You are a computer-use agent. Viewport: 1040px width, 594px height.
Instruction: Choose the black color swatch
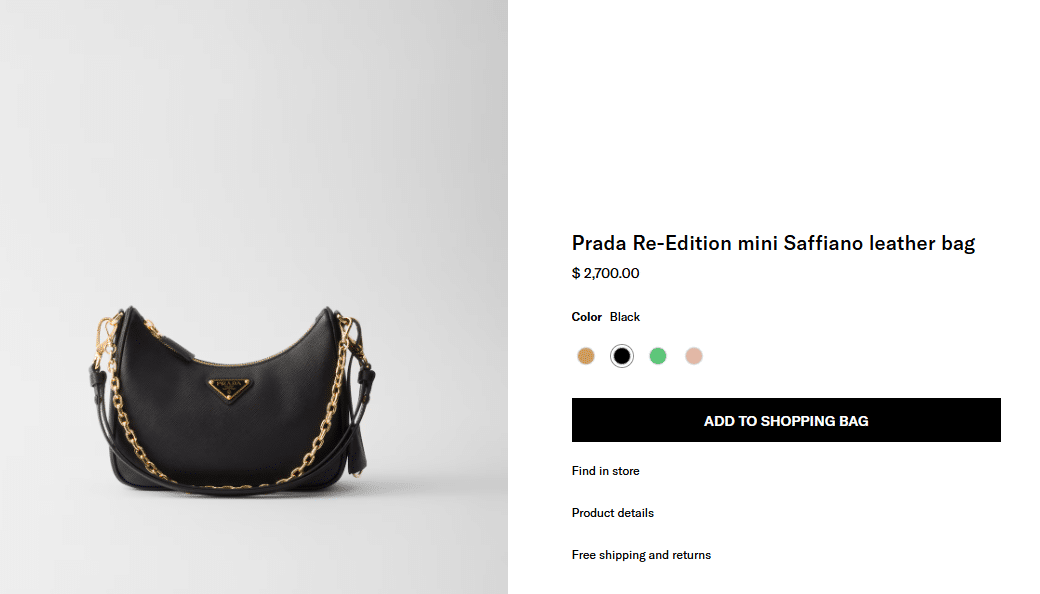tap(622, 356)
